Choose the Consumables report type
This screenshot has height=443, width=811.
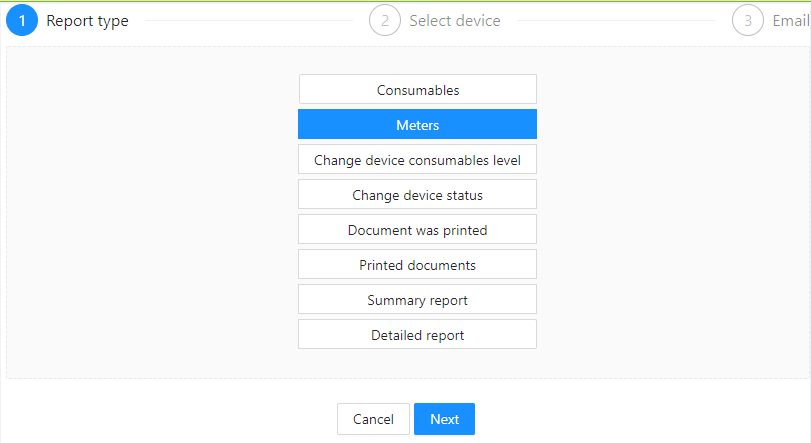coord(417,89)
